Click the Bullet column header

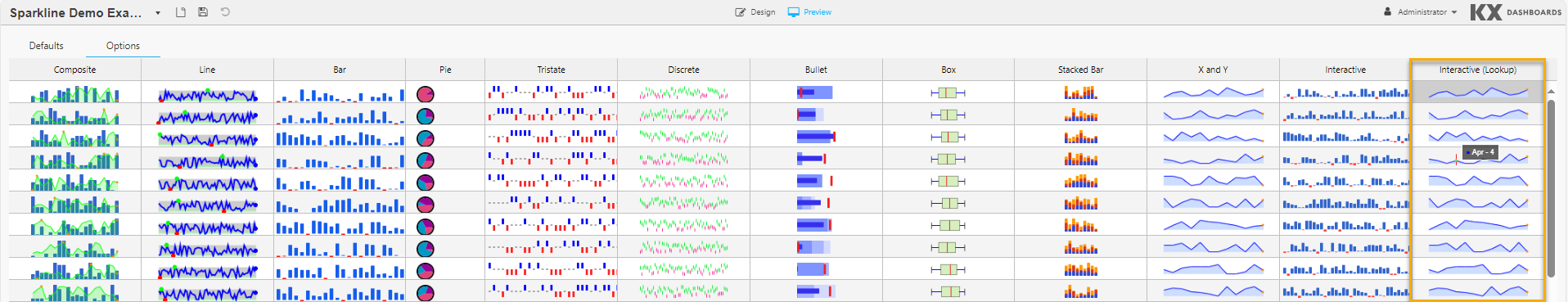coord(816,70)
